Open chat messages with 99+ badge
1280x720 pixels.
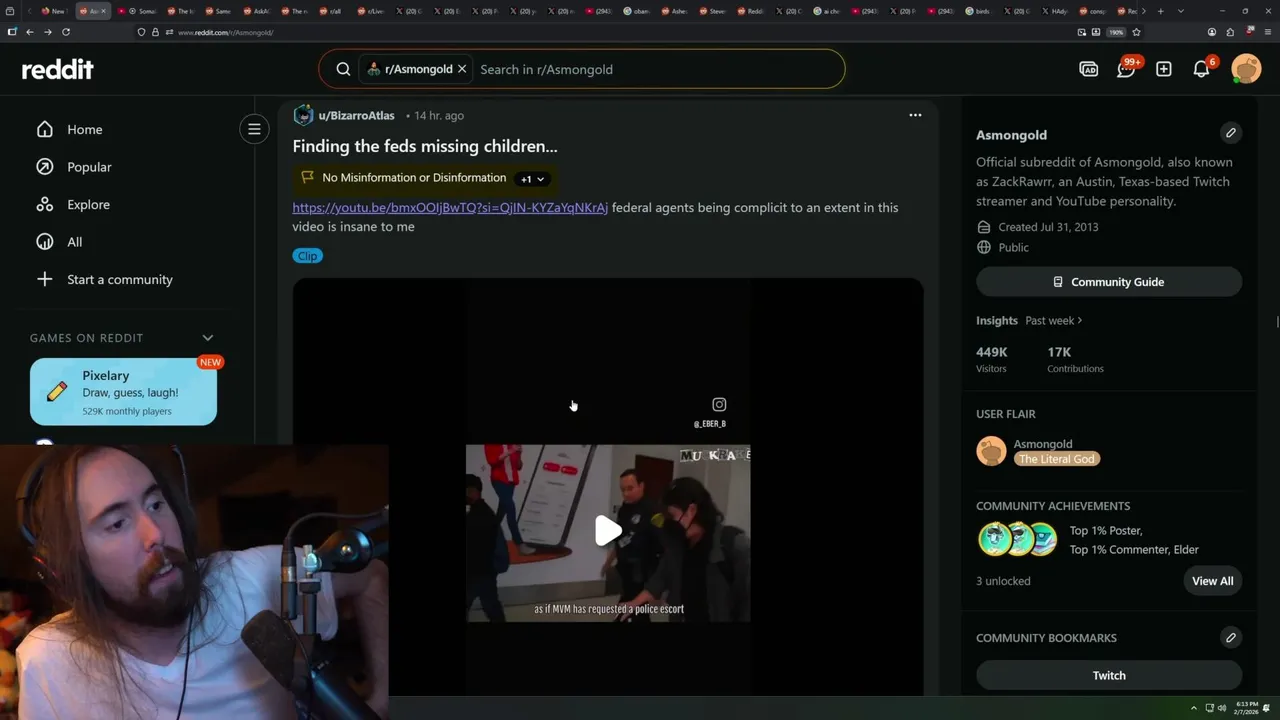click(1126, 69)
